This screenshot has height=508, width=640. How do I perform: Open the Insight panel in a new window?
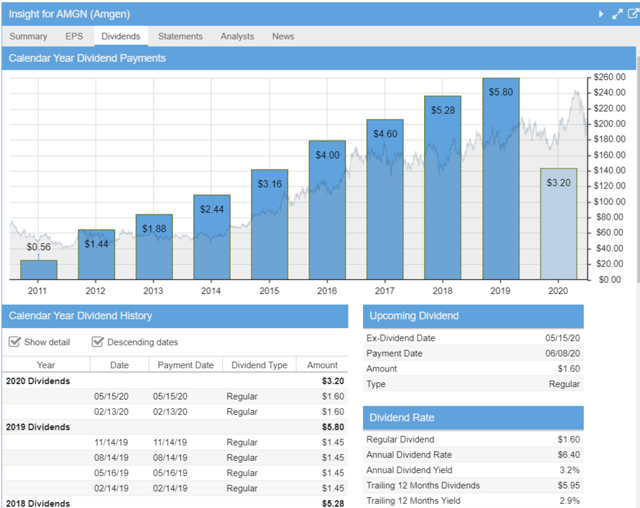point(633,13)
